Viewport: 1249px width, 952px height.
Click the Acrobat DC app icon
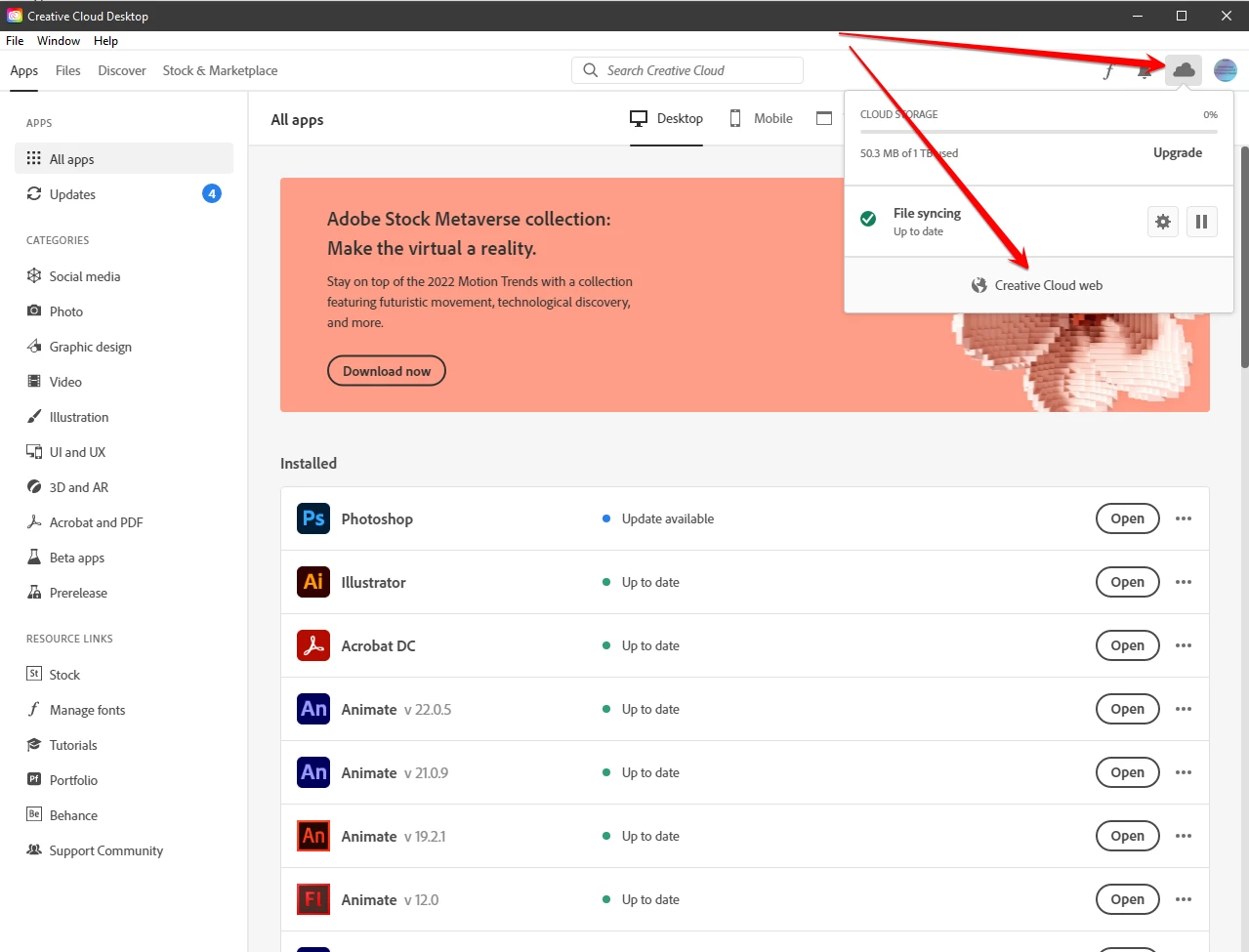click(x=313, y=645)
